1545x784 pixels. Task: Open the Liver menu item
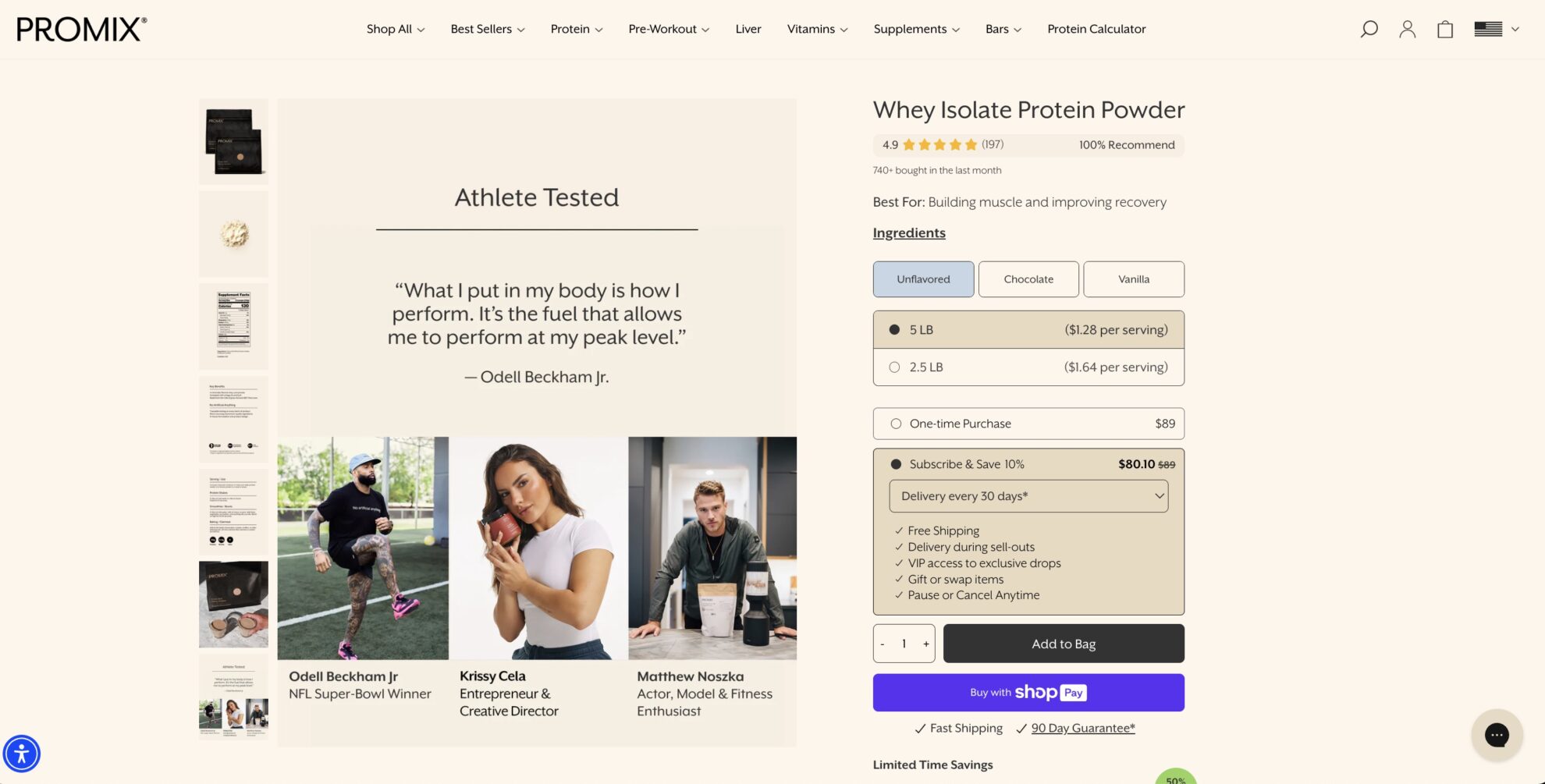[748, 29]
